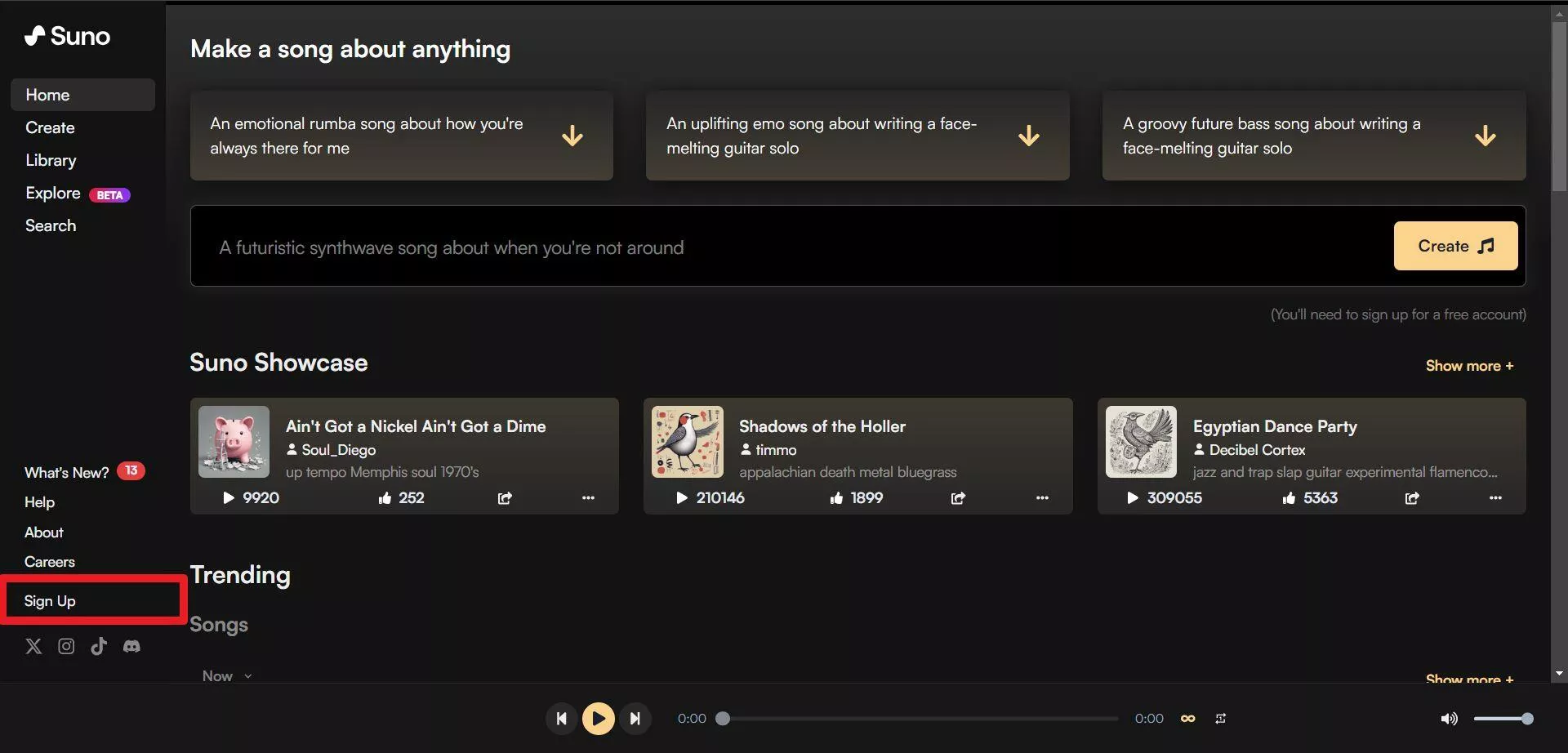This screenshot has height=753, width=1568.
Task: Like Ain't Got a Nickel song
Action: tap(385, 498)
